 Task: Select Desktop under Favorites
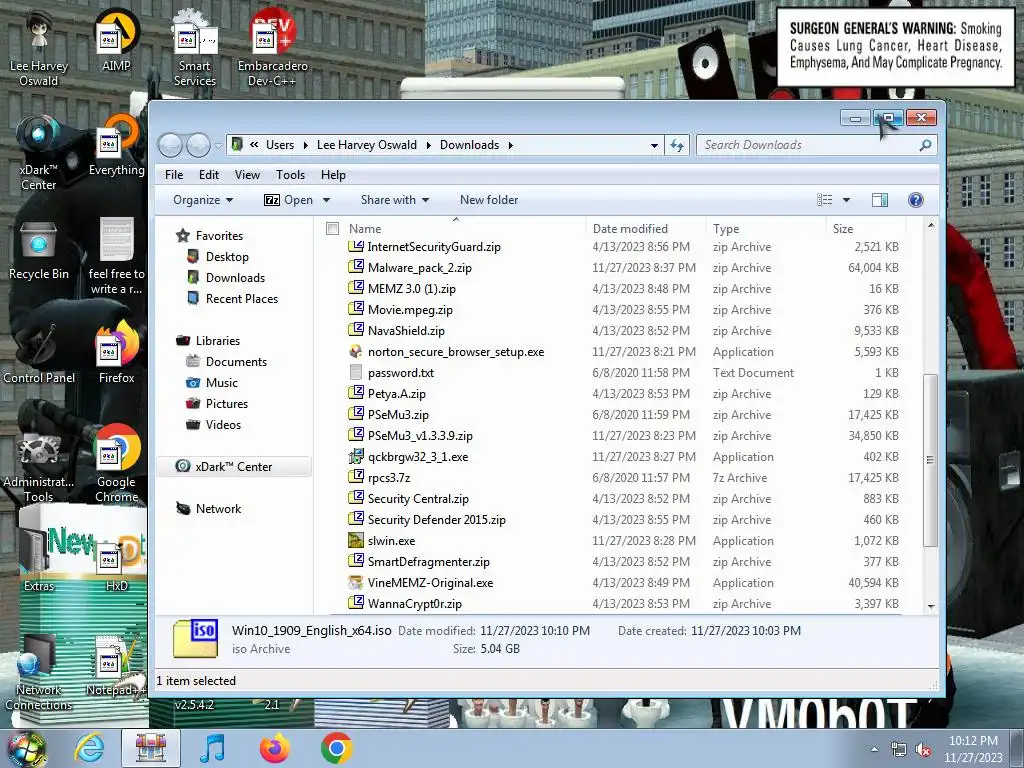[227, 257]
